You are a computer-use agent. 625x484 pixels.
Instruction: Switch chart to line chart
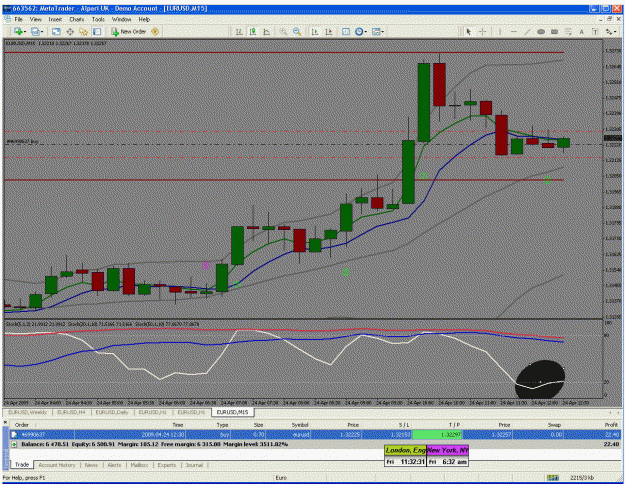[x=266, y=31]
